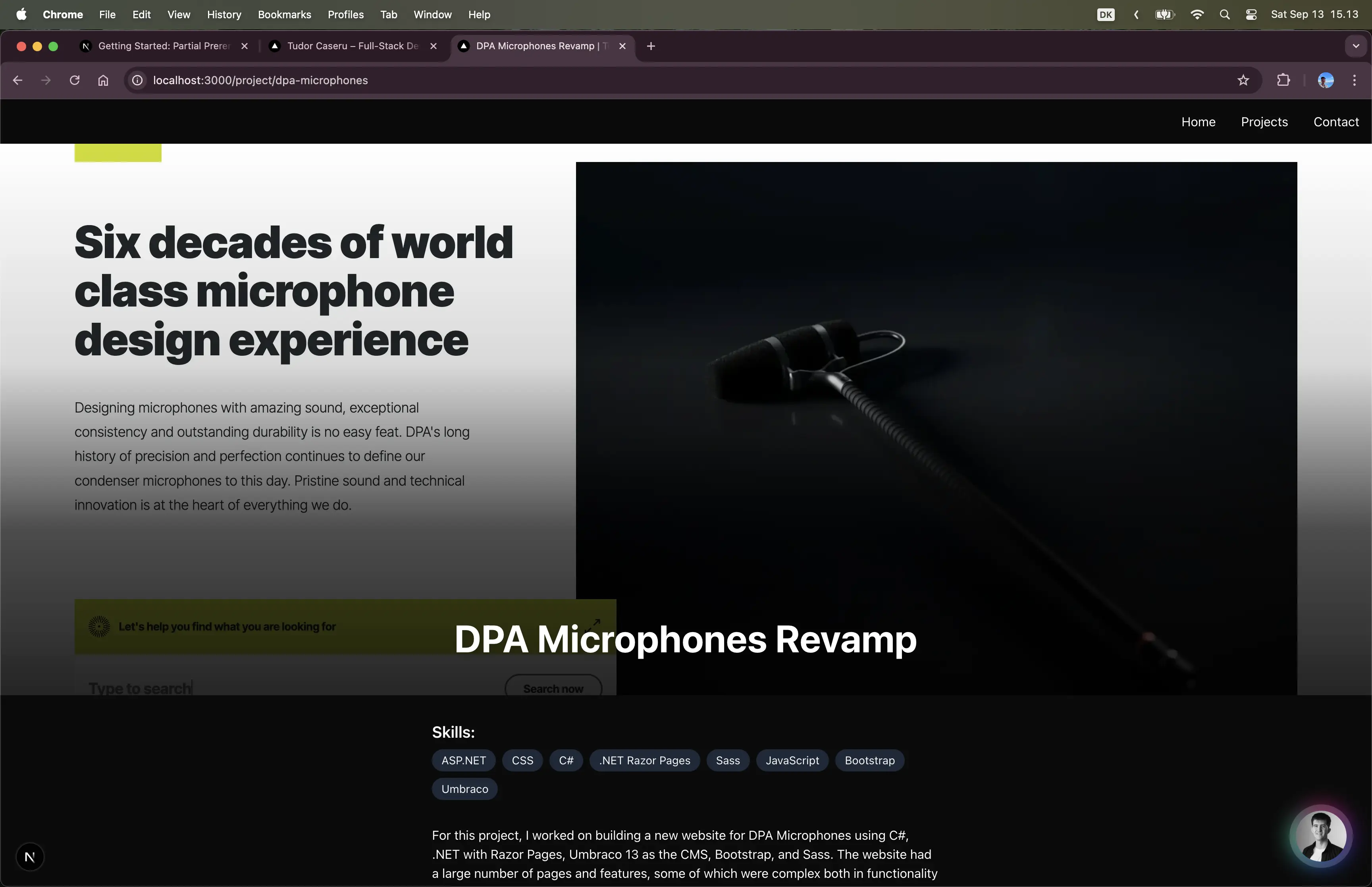Open a new tab with plus button

pos(651,46)
